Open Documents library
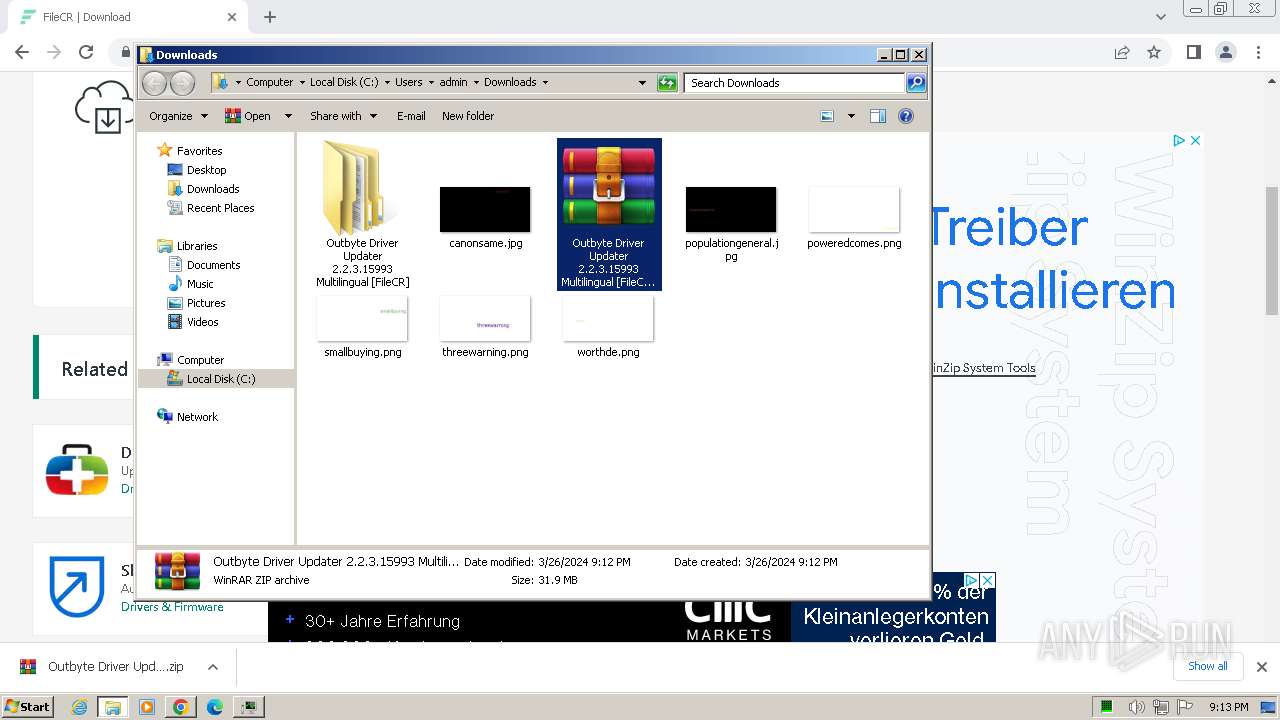1280x720 pixels. [213, 265]
